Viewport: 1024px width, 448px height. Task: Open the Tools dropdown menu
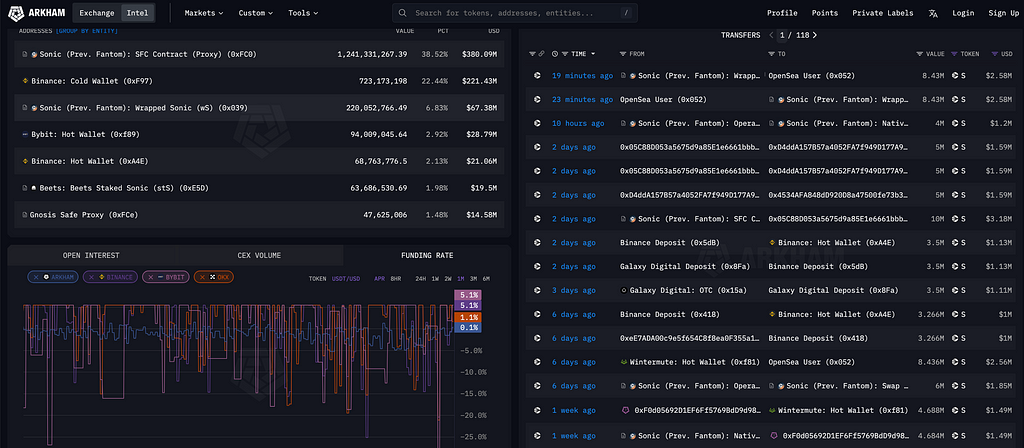coord(303,13)
